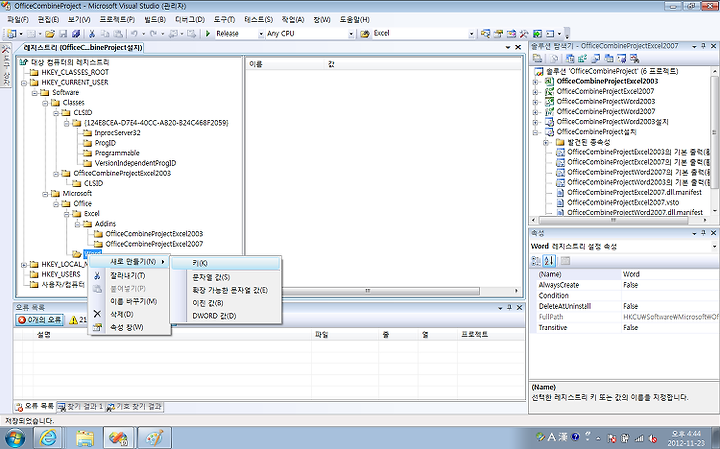Open the Registry Editor icon in Solution Explorer
720x449 pixels.
click(x=583, y=58)
